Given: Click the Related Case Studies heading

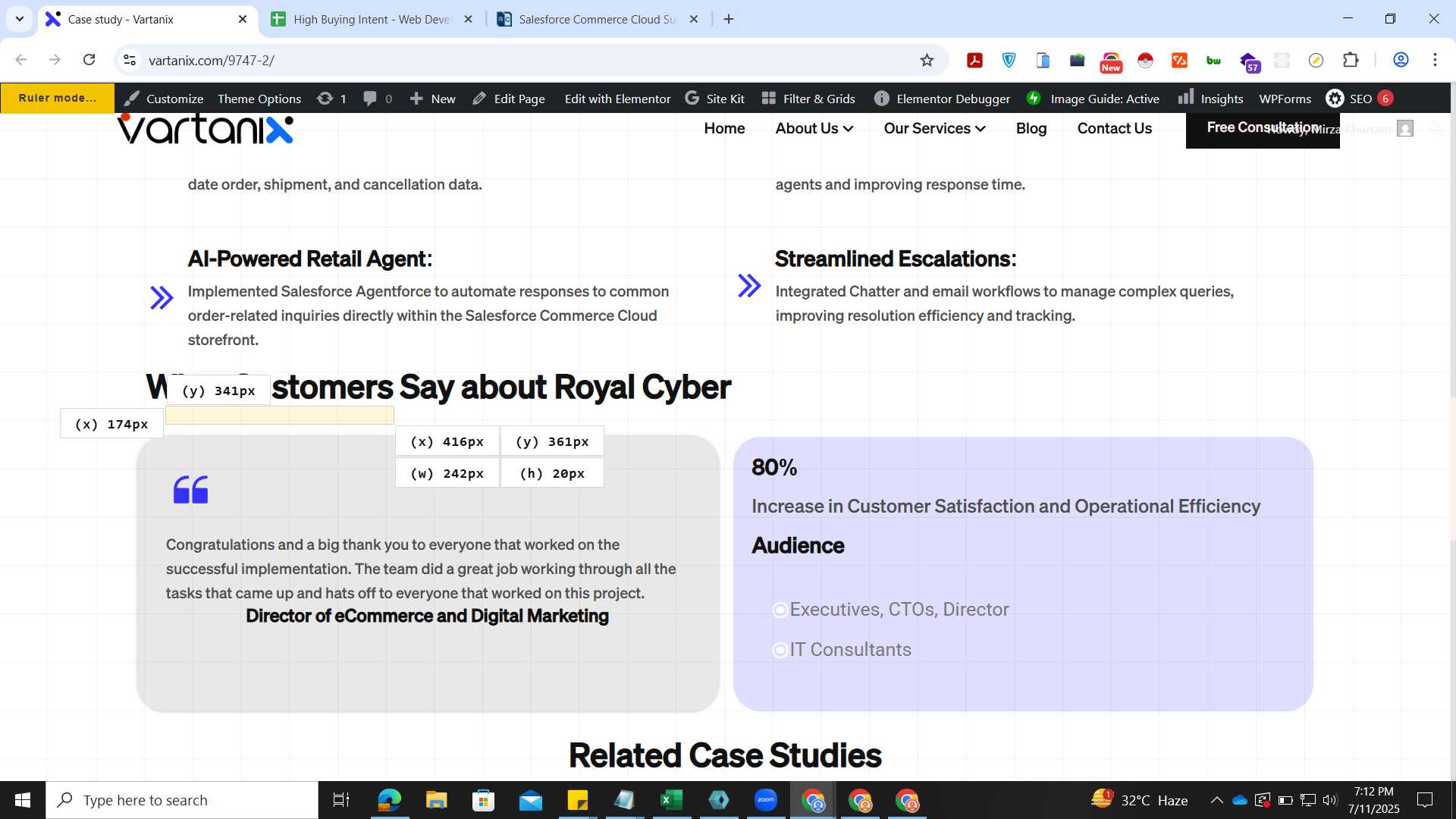Looking at the screenshot, I should coord(725,755).
